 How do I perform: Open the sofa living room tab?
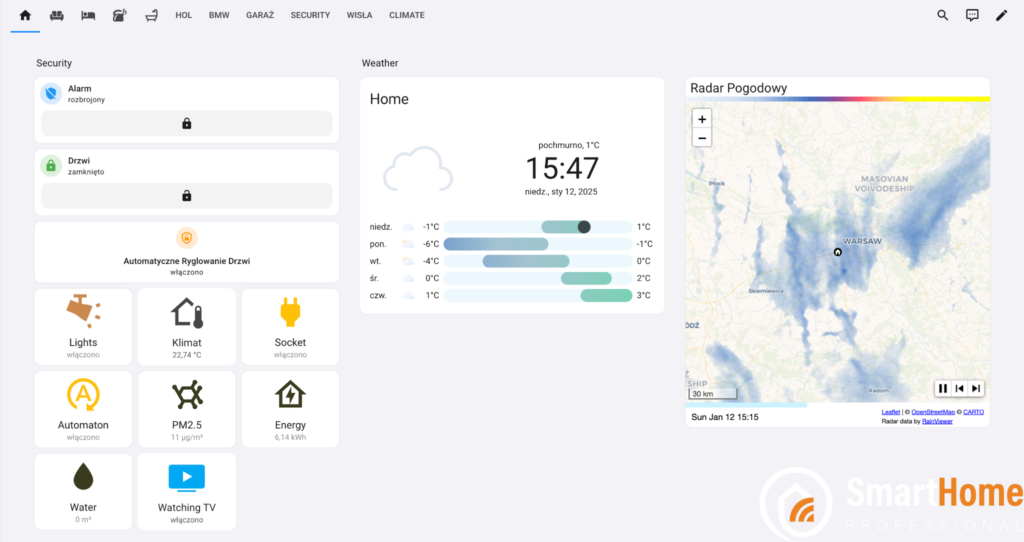click(56, 15)
